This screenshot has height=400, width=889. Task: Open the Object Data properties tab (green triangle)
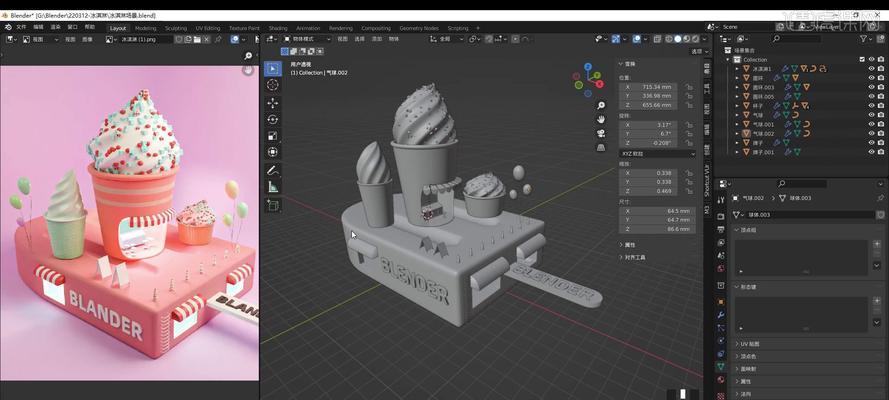click(721, 367)
